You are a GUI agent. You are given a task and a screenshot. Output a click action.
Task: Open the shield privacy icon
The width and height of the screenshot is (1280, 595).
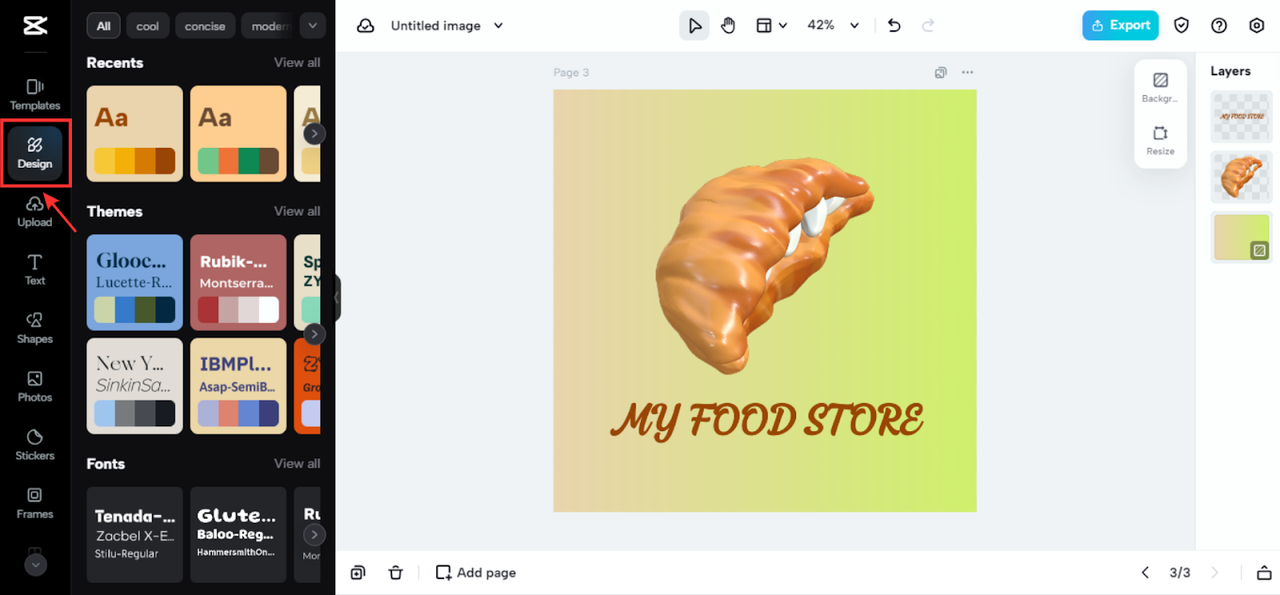tap(1182, 26)
